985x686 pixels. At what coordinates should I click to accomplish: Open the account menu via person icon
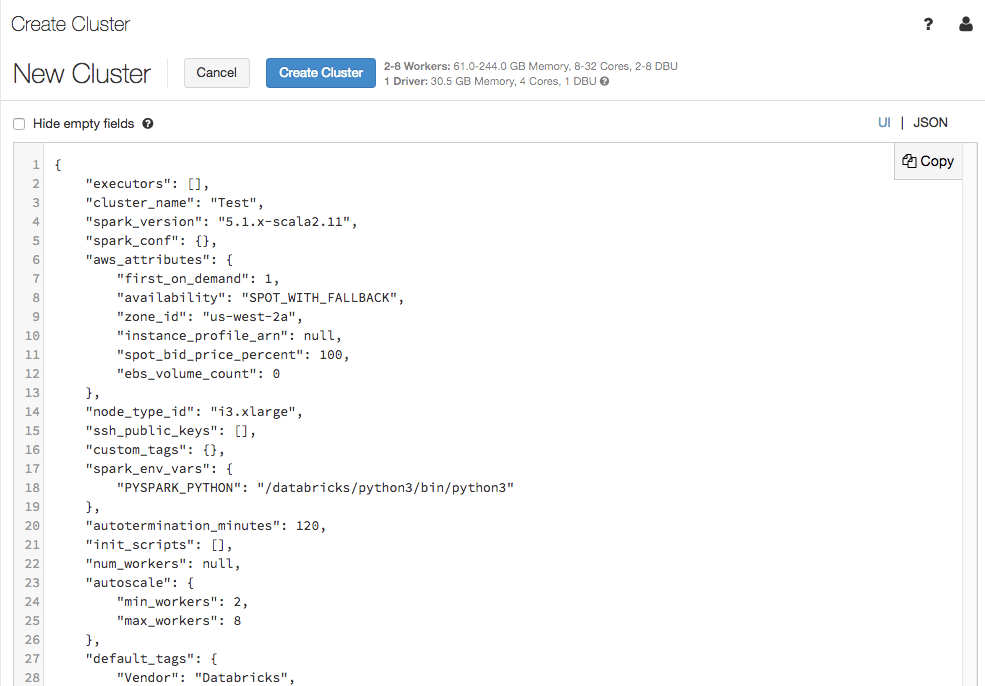click(965, 24)
